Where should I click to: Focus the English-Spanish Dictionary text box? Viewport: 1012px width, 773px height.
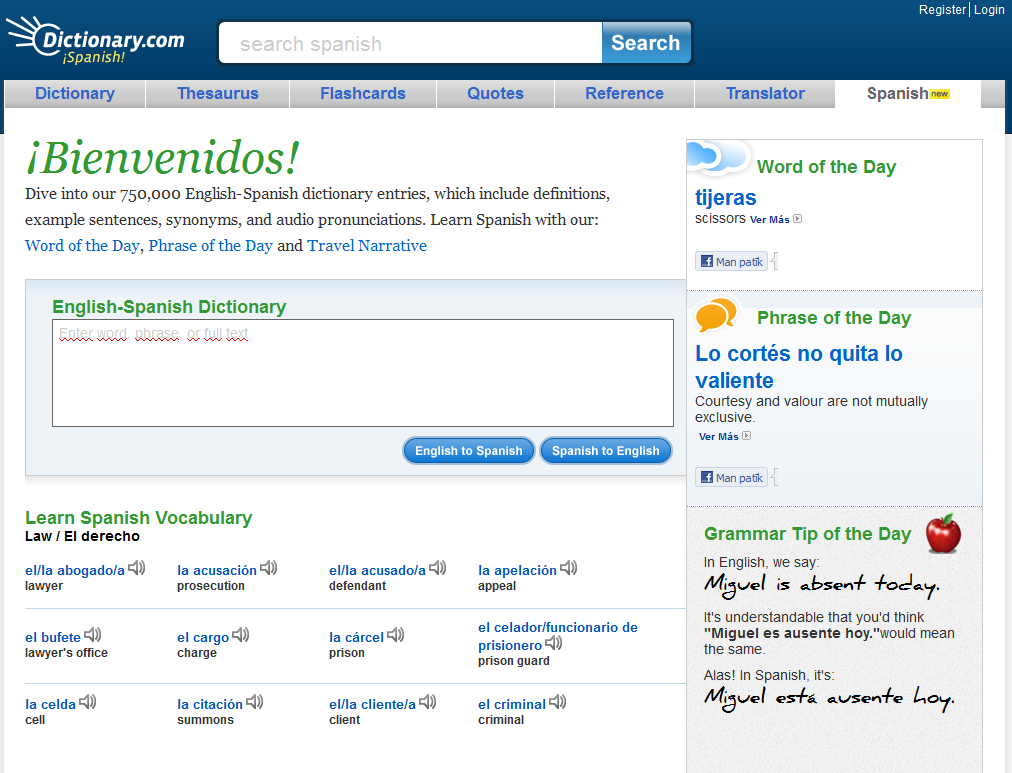[x=362, y=373]
